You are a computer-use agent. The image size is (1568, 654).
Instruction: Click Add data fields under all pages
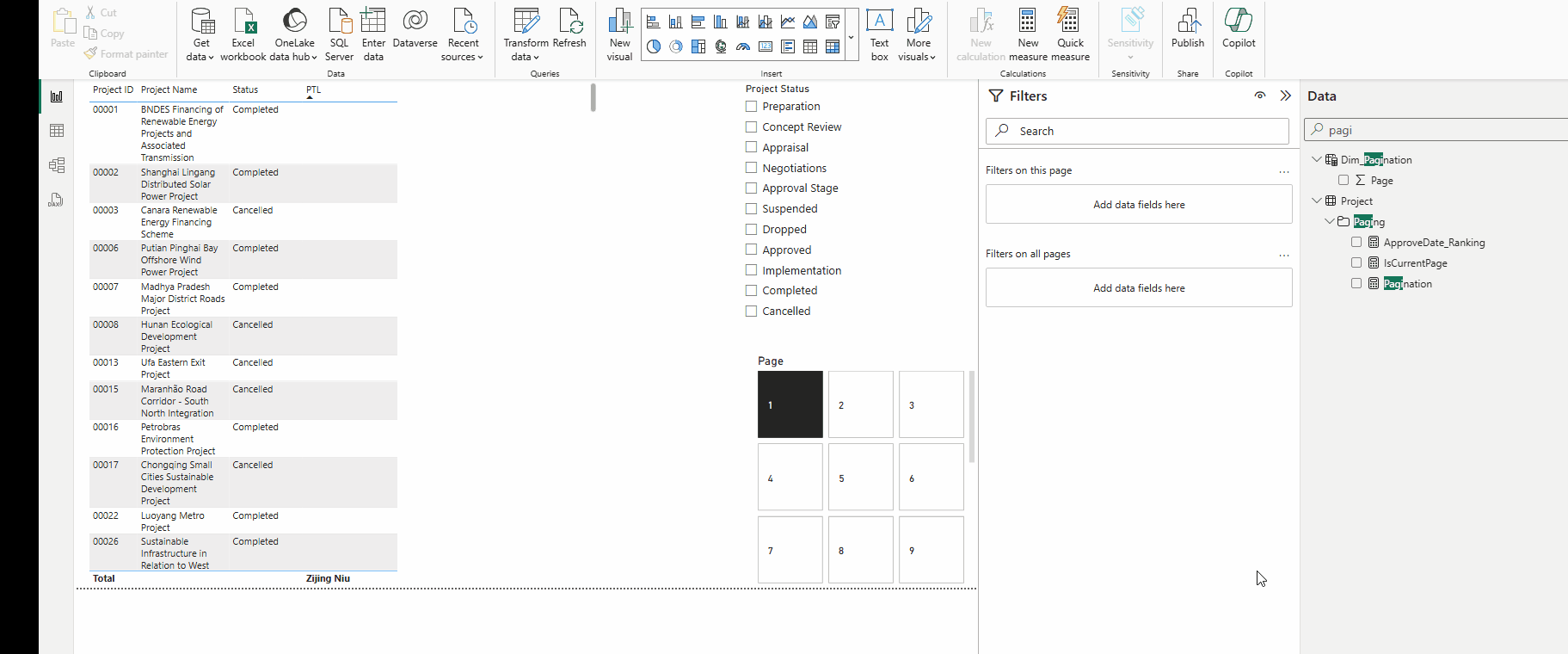click(x=1139, y=288)
